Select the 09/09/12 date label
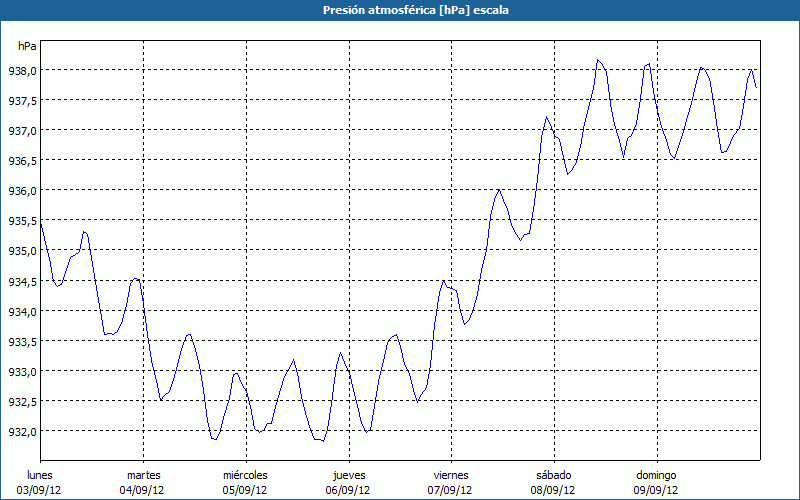Image resolution: width=800 pixels, height=500 pixels. (656, 490)
